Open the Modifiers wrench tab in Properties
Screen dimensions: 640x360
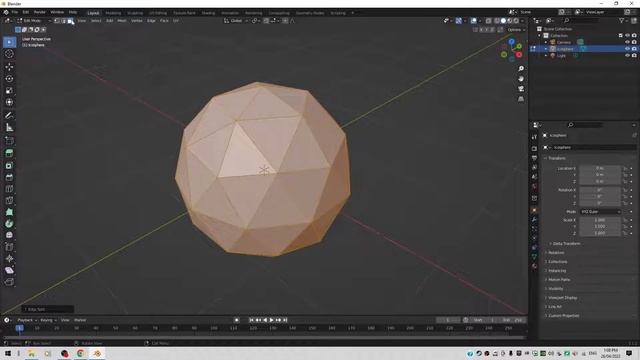(x=534, y=220)
